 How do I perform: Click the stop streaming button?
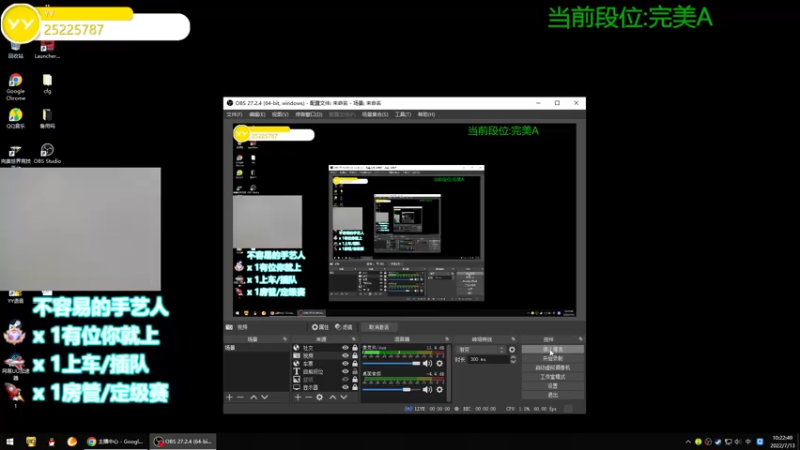(553, 349)
